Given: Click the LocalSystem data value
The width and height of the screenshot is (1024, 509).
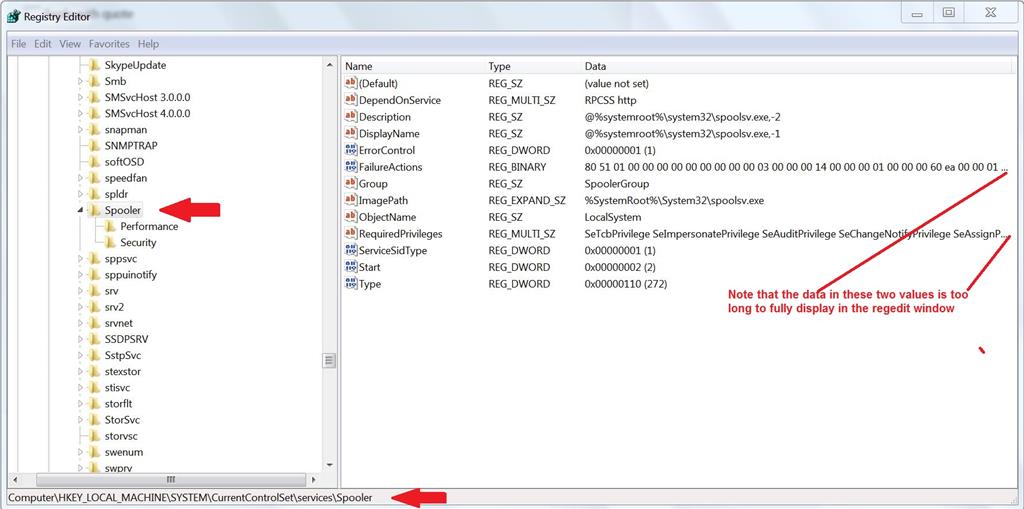Looking at the screenshot, I should tap(613, 217).
